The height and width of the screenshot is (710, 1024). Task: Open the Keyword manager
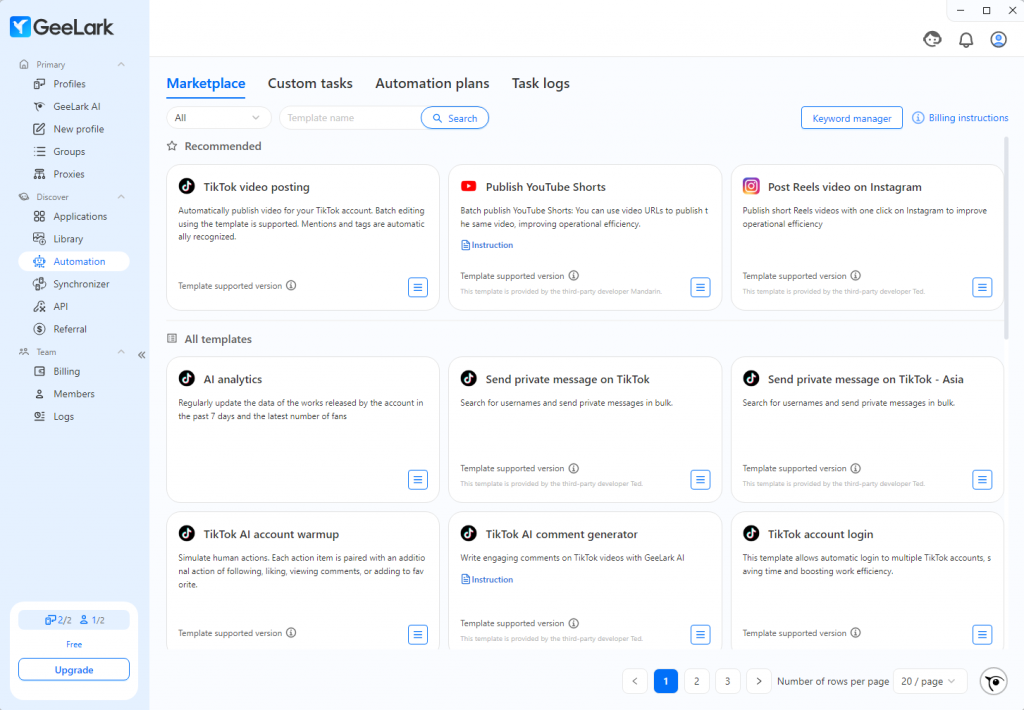(852, 118)
